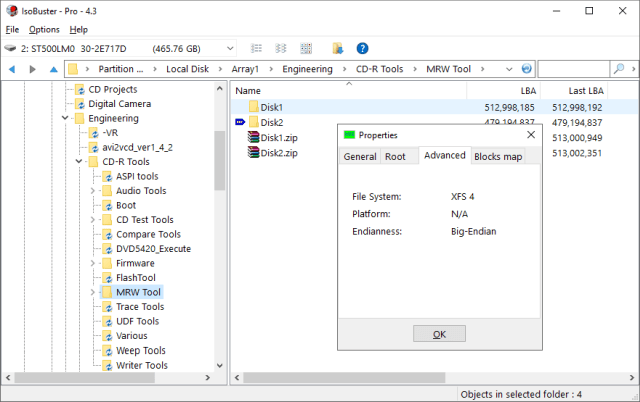Open the Options menu
This screenshot has width=640, height=402.
tap(44, 29)
